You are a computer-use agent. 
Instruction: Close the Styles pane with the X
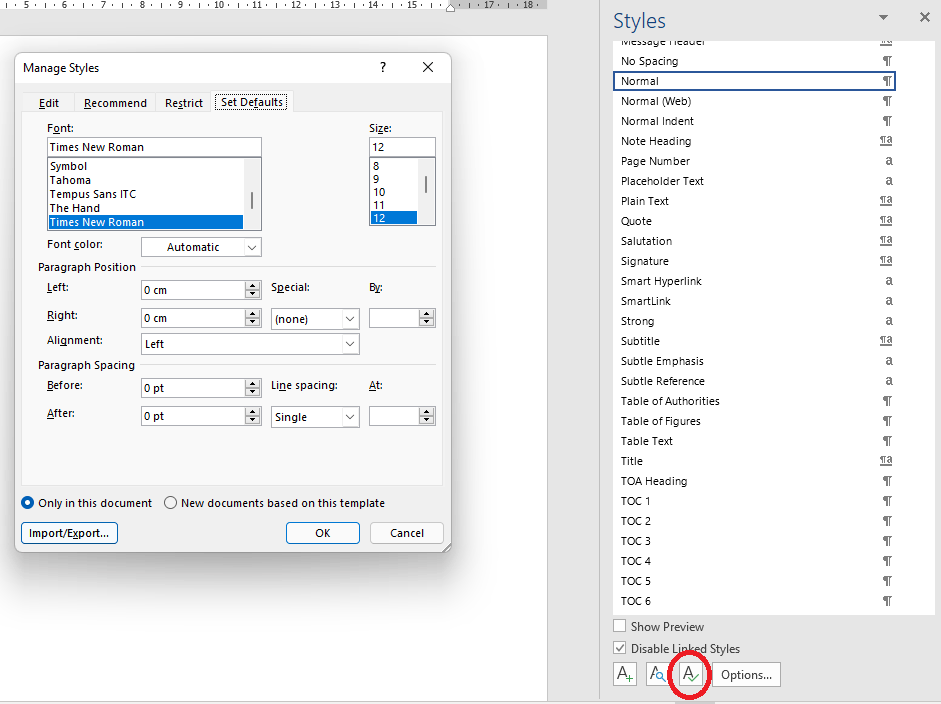point(925,17)
